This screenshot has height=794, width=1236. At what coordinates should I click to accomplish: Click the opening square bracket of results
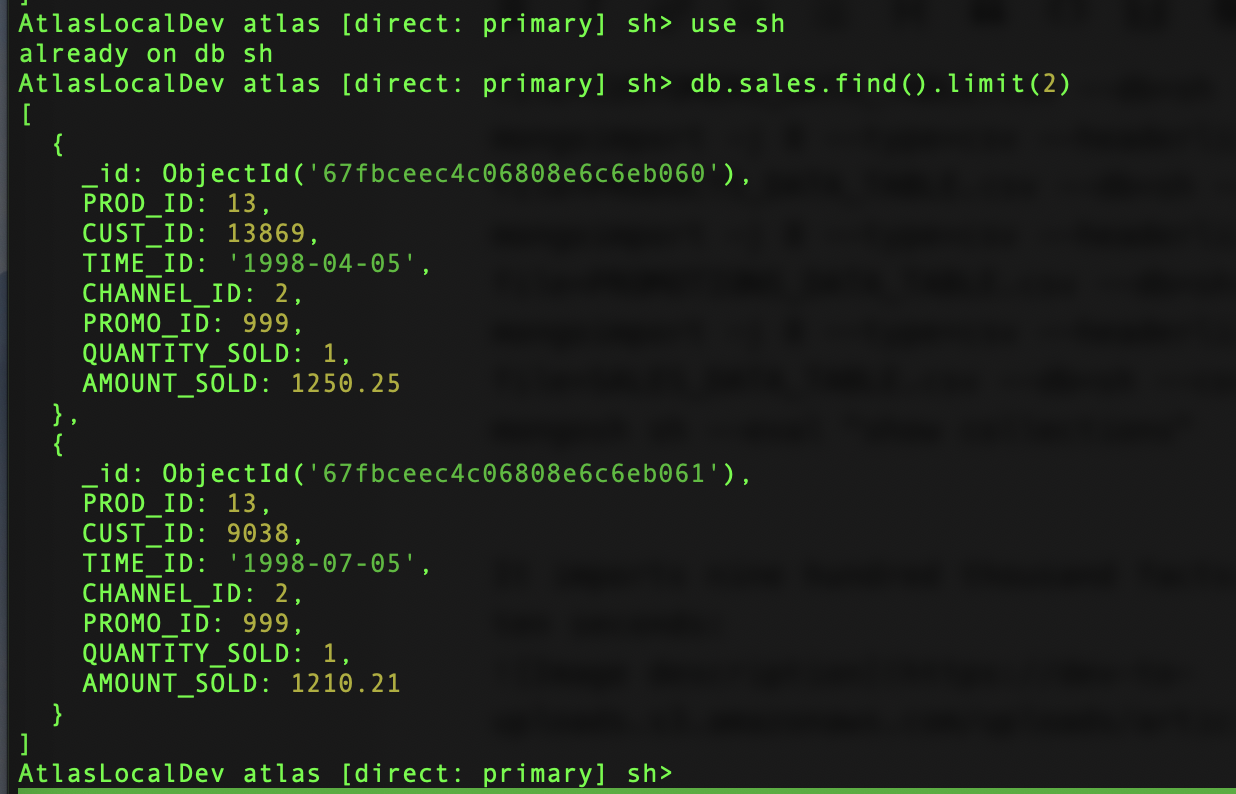coord(26,113)
